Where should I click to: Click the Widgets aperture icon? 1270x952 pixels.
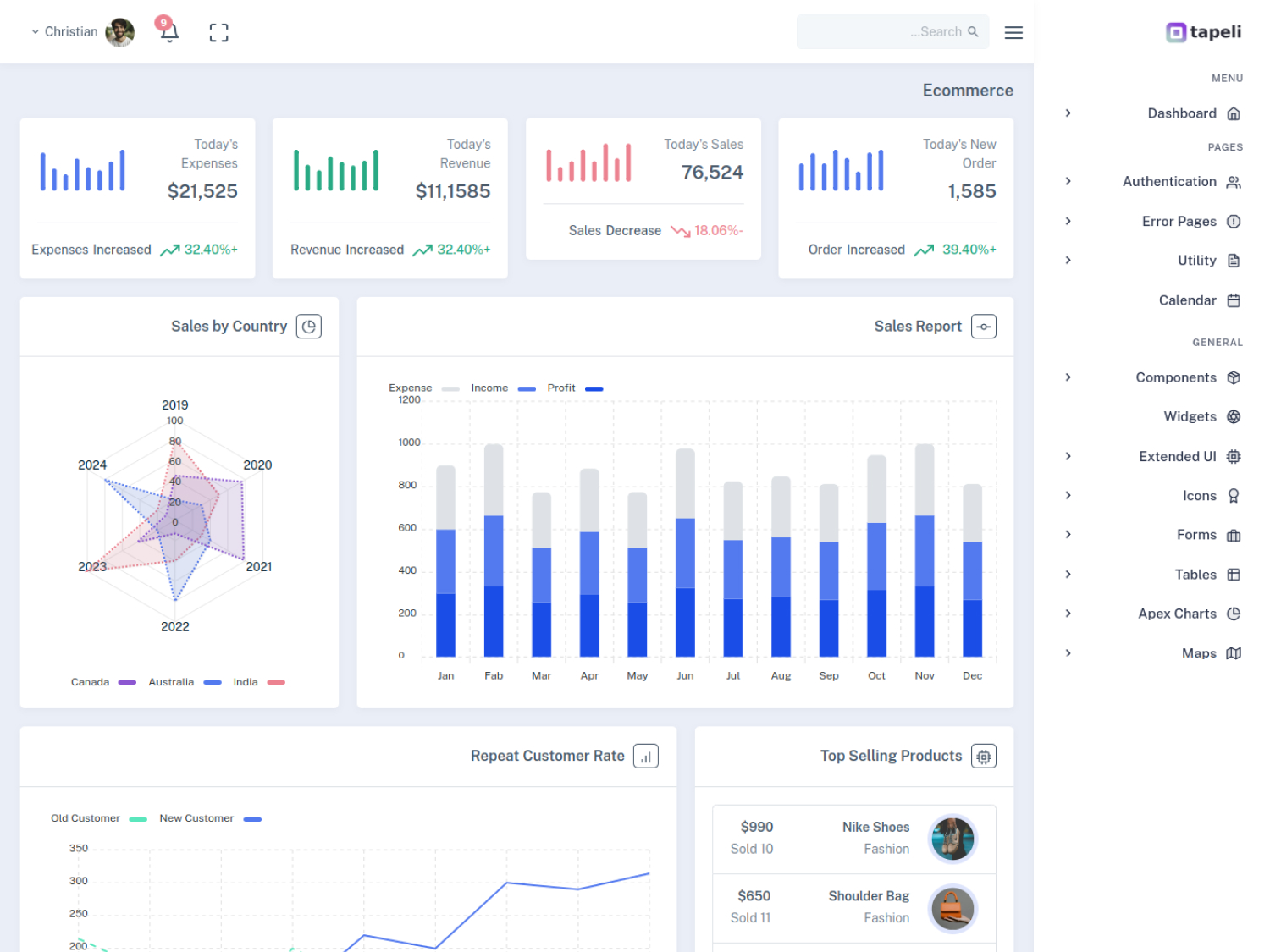pyautogui.click(x=1234, y=417)
